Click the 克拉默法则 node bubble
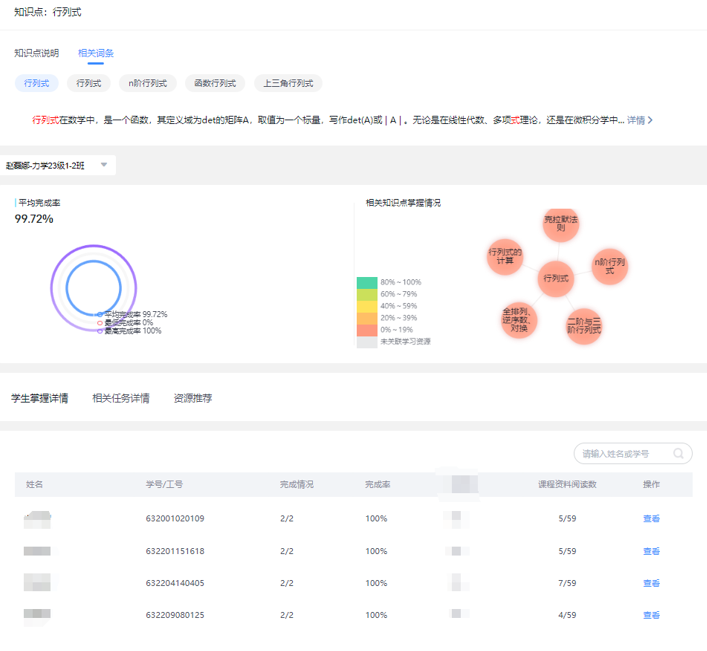This screenshot has width=707, height=651. pyautogui.click(x=560, y=224)
